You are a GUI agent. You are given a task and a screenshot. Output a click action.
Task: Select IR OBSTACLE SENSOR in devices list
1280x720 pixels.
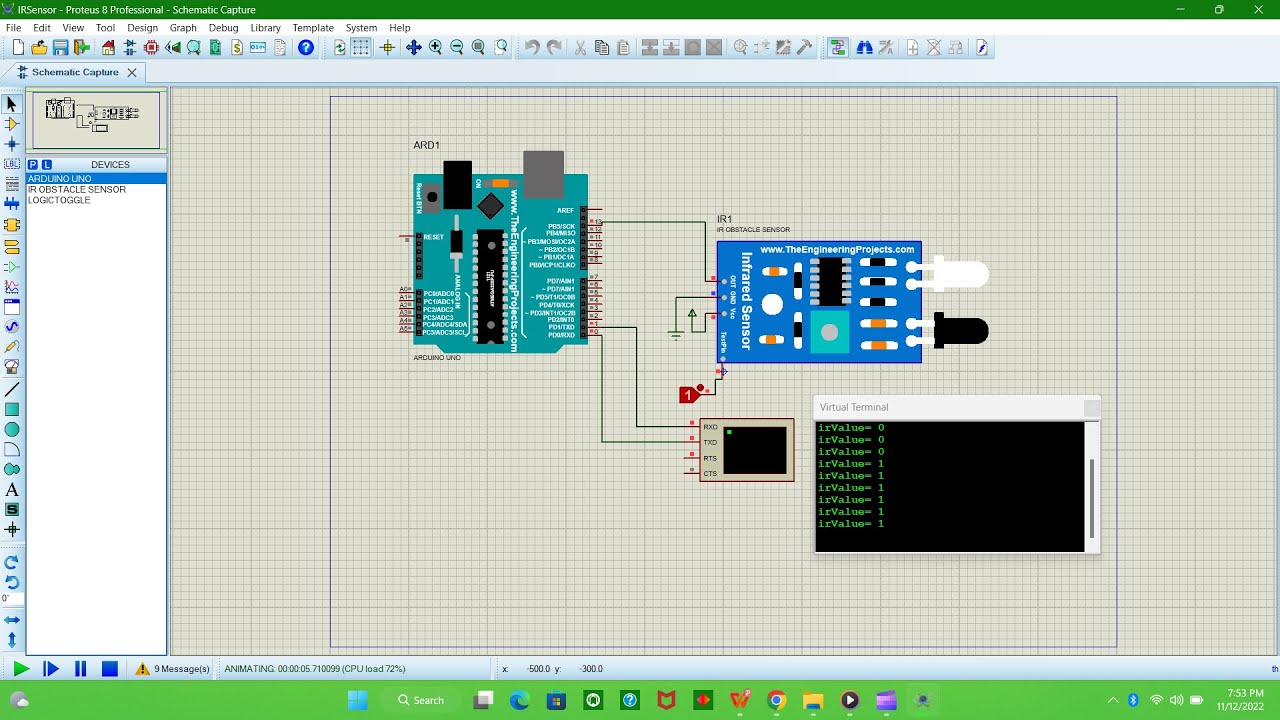click(x=96, y=189)
